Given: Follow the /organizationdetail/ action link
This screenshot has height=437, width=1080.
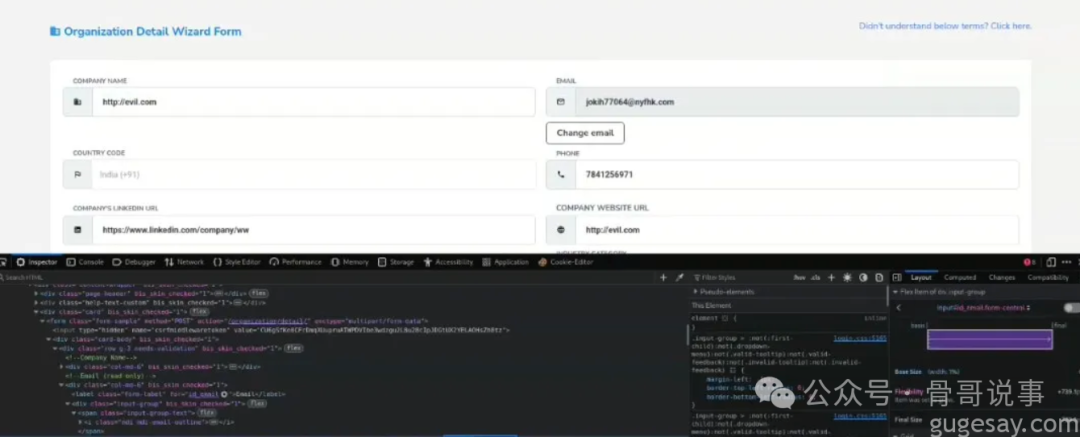Looking at the screenshot, I should coord(269,321).
